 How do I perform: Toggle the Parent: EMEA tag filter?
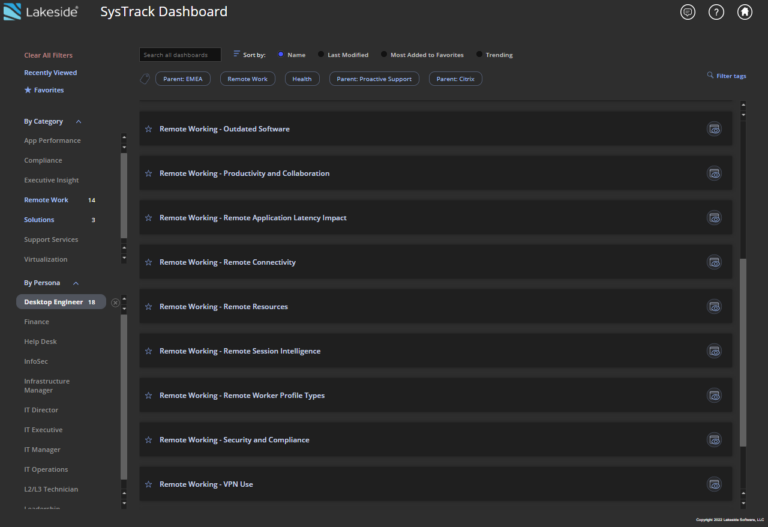click(183, 79)
